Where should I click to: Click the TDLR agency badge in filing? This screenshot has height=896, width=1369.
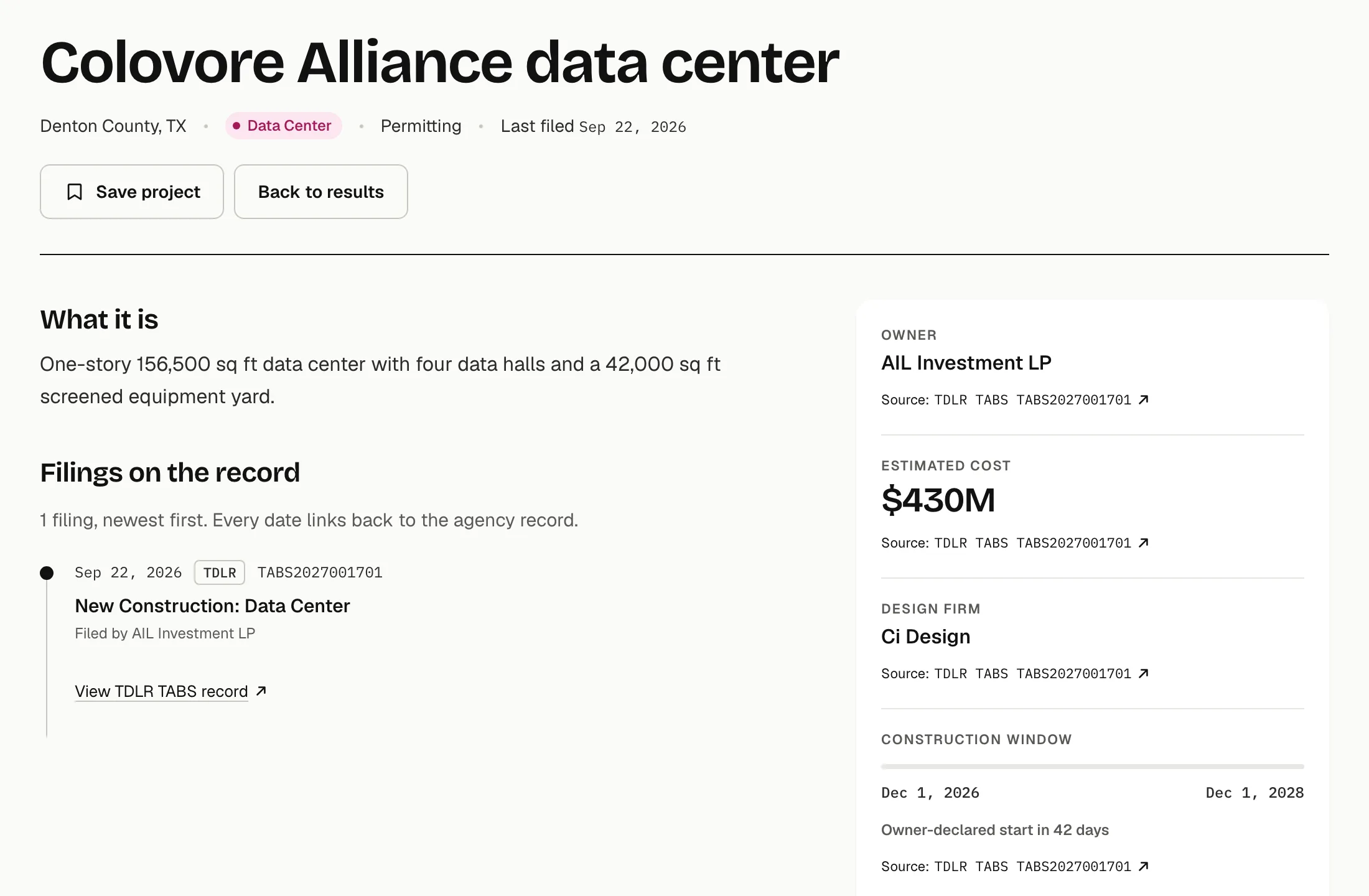coord(220,572)
